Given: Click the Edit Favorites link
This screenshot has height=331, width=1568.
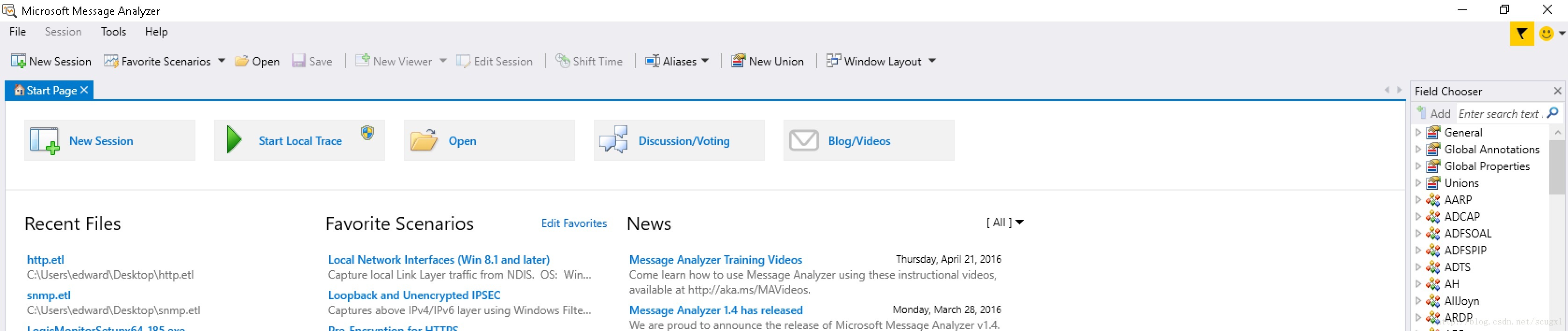Looking at the screenshot, I should coord(574,223).
